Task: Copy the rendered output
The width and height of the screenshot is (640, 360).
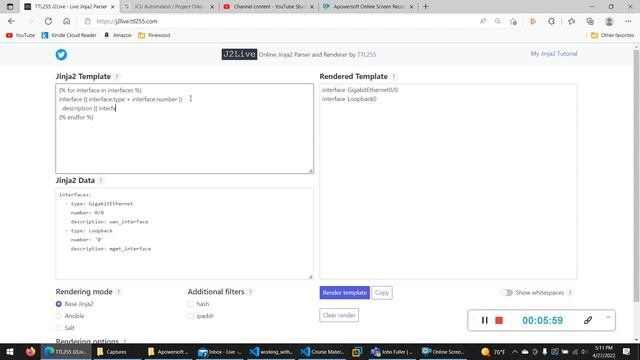Action: click(x=382, y=293)
